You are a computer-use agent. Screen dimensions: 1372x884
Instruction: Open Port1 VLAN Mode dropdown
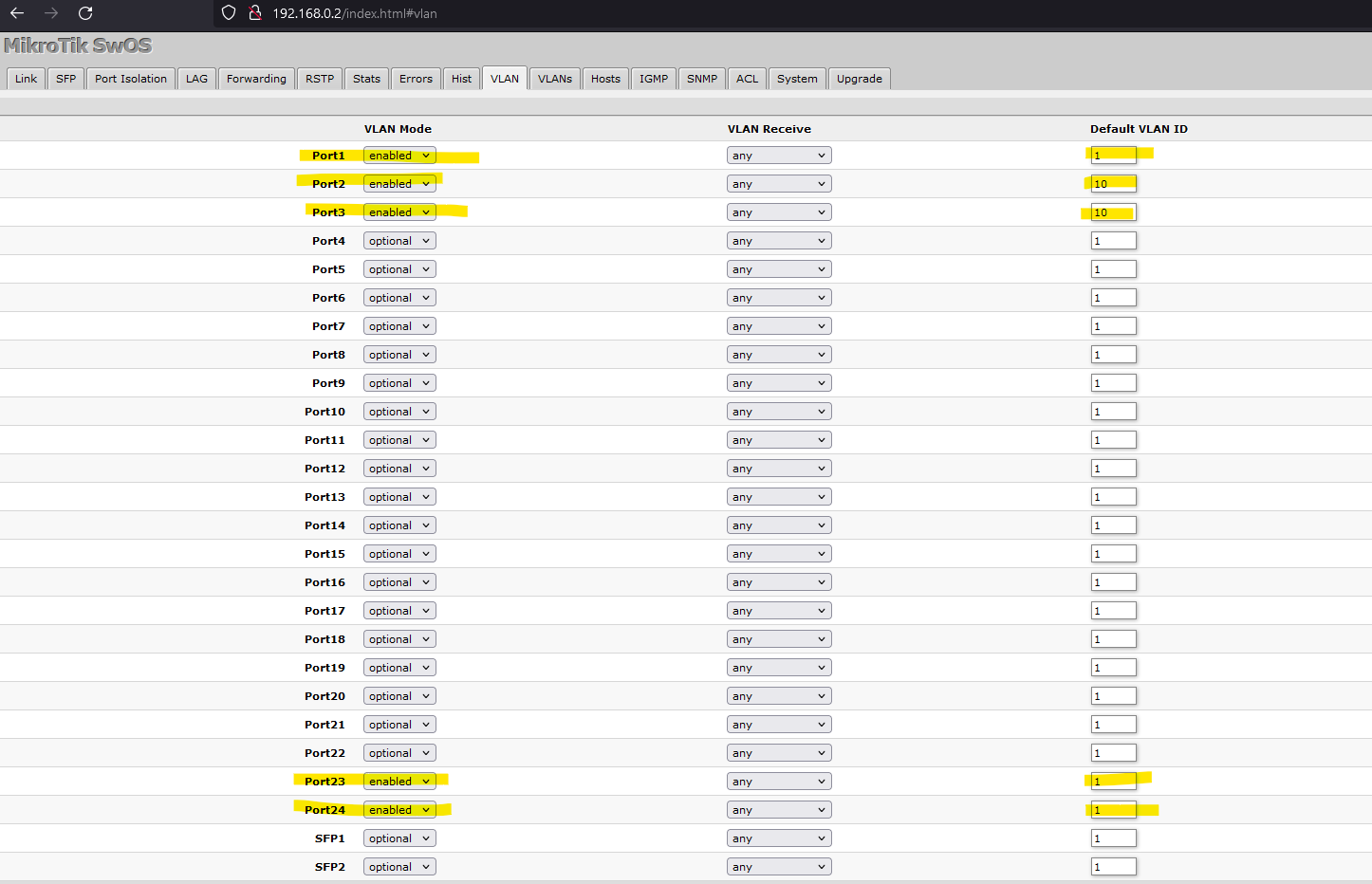point(399,156)
